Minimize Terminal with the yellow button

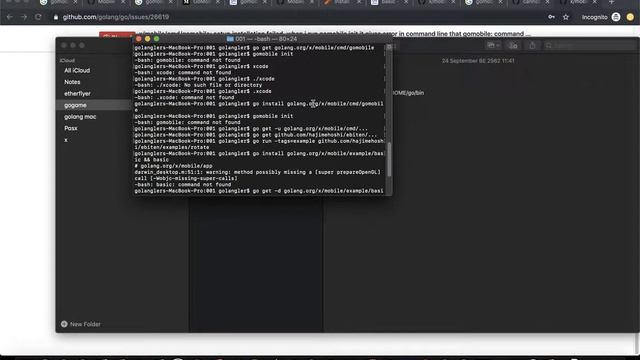click(148, 39)
